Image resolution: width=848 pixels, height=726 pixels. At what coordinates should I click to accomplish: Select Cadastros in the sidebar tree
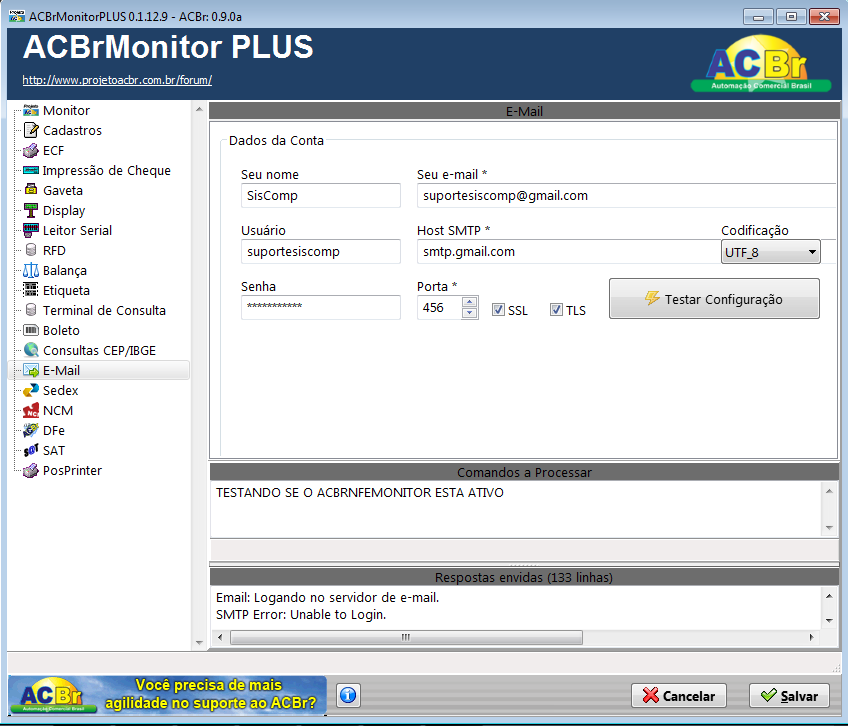[x=72, y=130]
